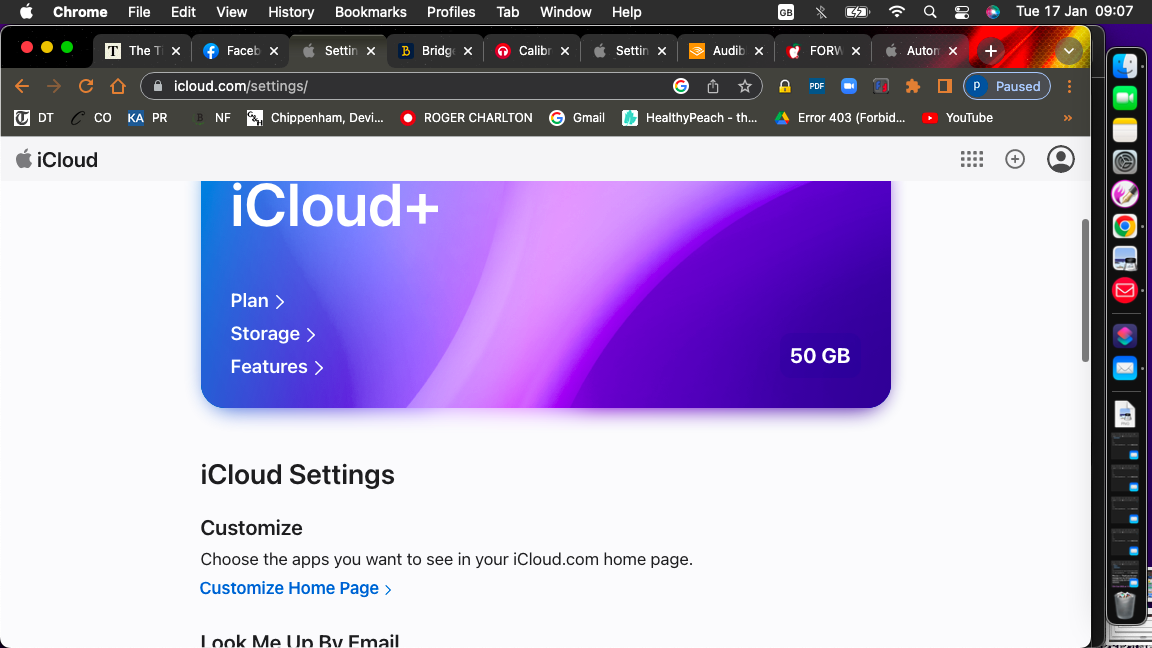Bookmark this page with the star icon
Image resolution: width=1152 pixels, height=648 pixels.
(744, 86)
